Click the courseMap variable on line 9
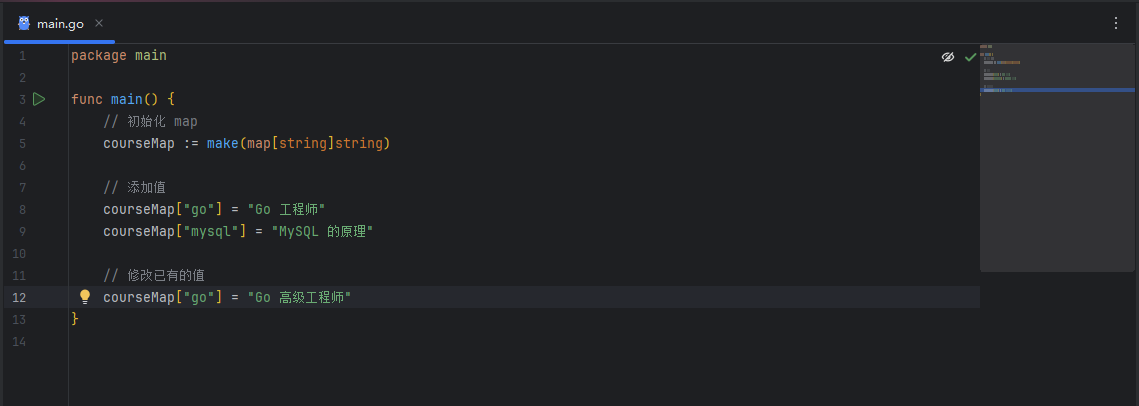Viewport: 1139px width, 406px height. click(x=139, y=231)
